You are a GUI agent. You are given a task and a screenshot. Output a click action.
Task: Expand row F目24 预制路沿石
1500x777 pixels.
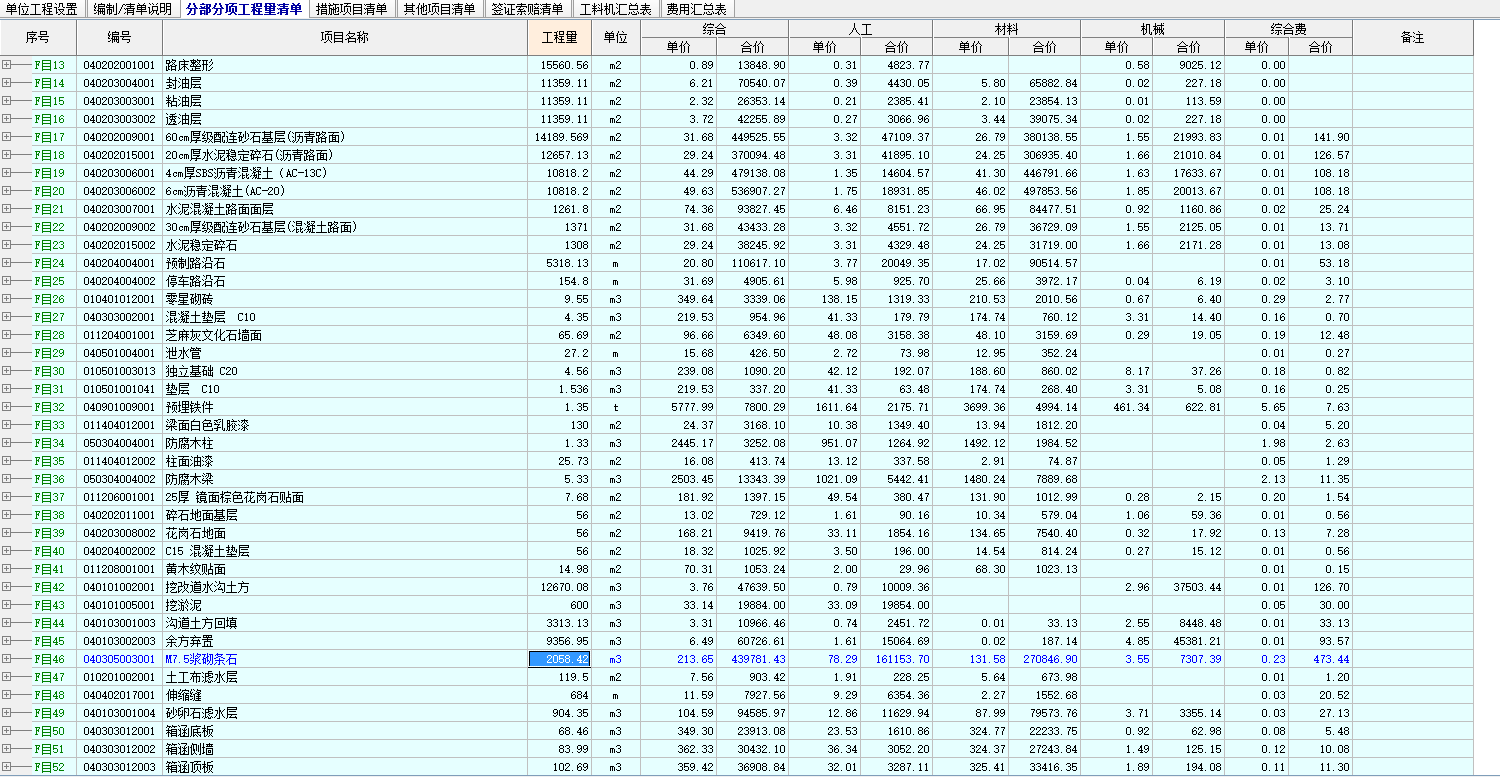tap(6, 263)
